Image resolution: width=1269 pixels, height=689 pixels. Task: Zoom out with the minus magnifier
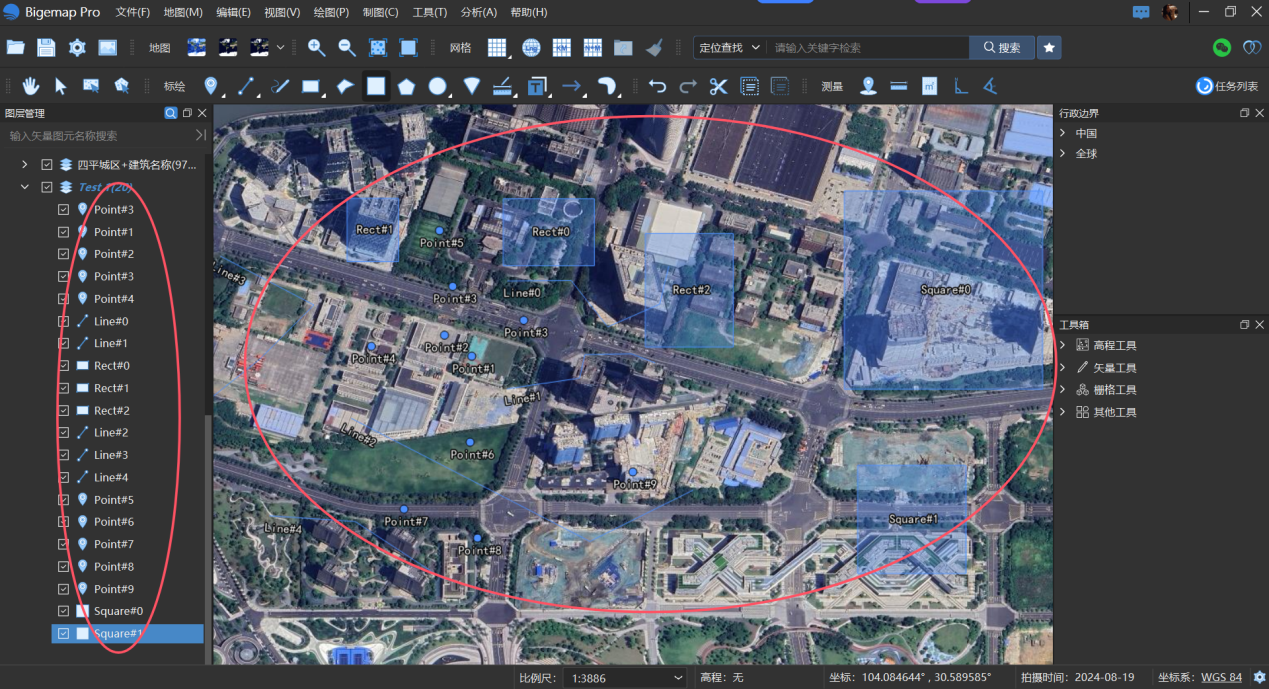pos(347,47)
